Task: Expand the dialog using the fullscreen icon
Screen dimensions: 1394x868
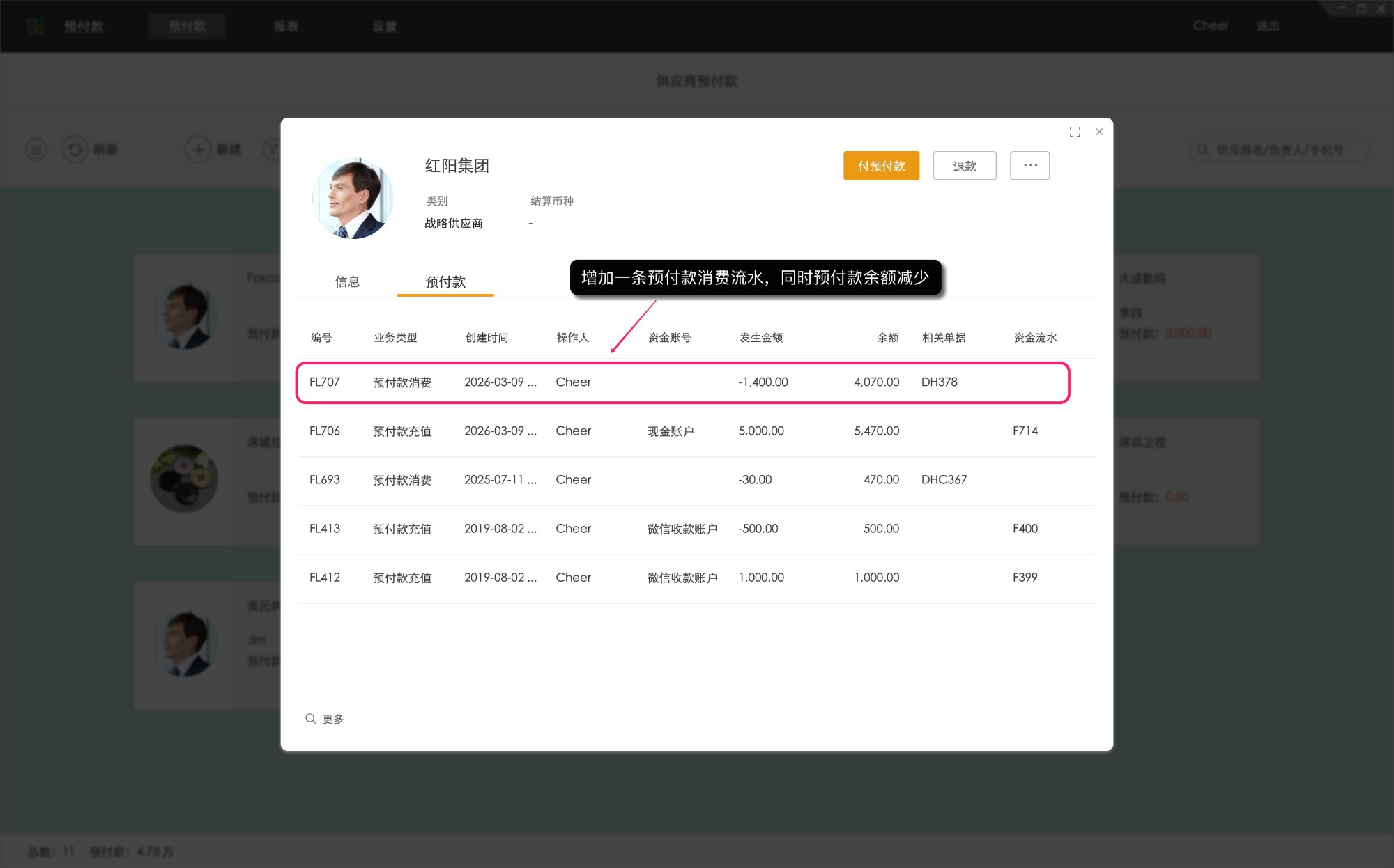Action: 1075,131
